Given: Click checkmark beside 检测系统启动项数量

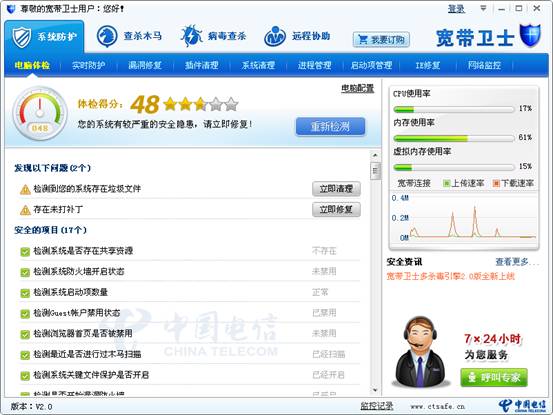Looking at the screenshot, I should (x=25, y=293).
